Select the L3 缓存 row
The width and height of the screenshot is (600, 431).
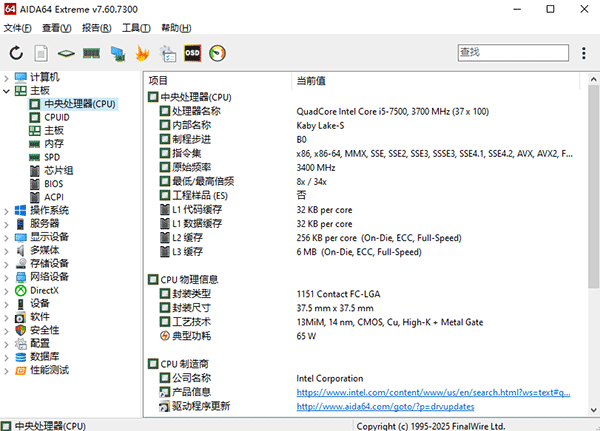pyautogui.click(x=366, y=252)
